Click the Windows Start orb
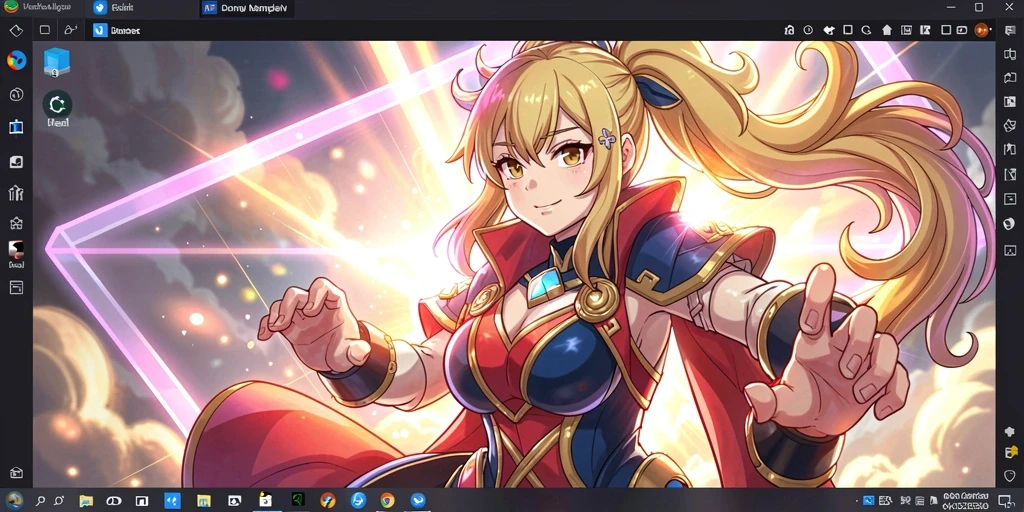The height and width of the screenshot is (512, 1024). coord(14,501)
